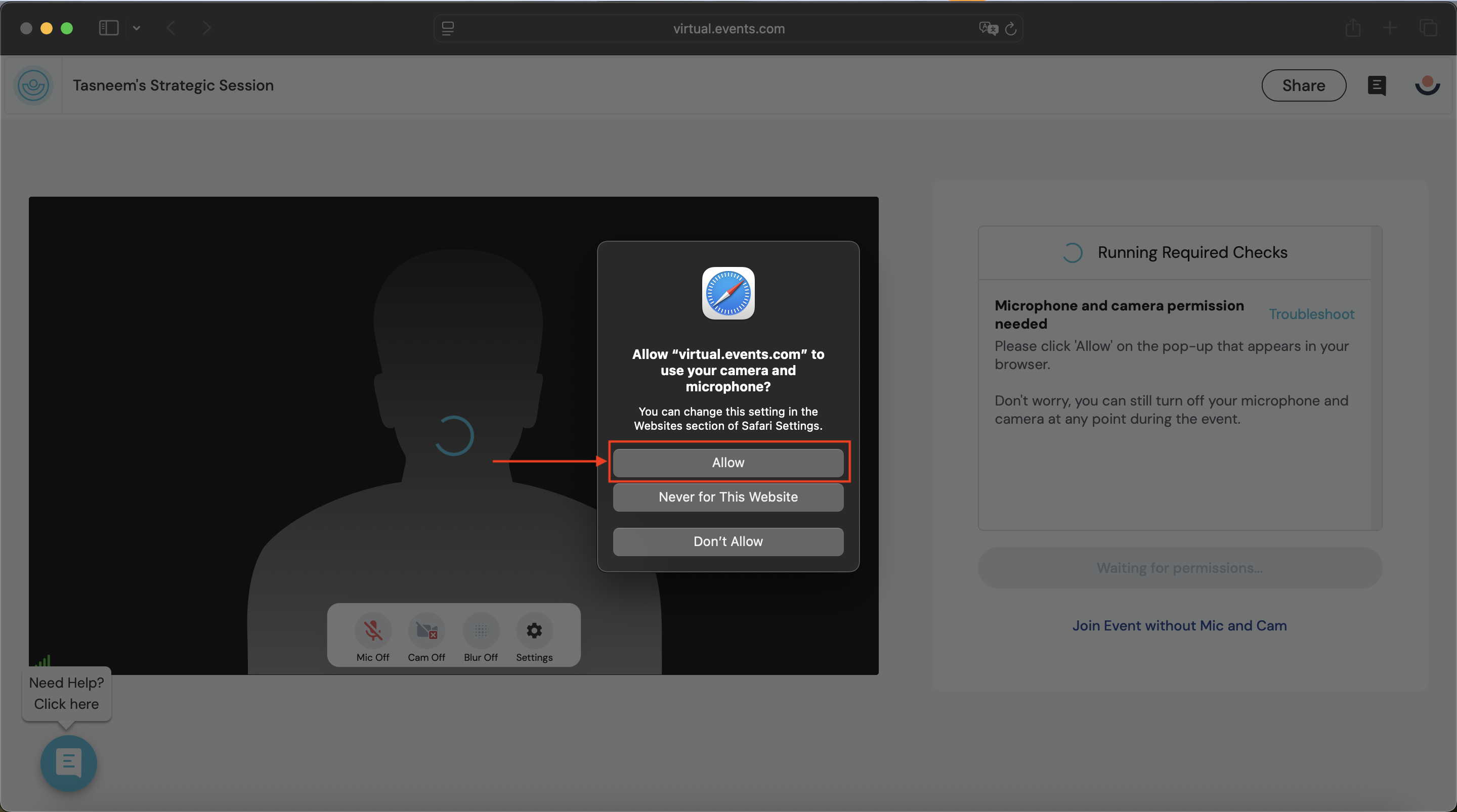Toggle the Safari sidebar icon
Image resolution: width=1457 pixels, height=812 pixels.
tap(109, 28)
